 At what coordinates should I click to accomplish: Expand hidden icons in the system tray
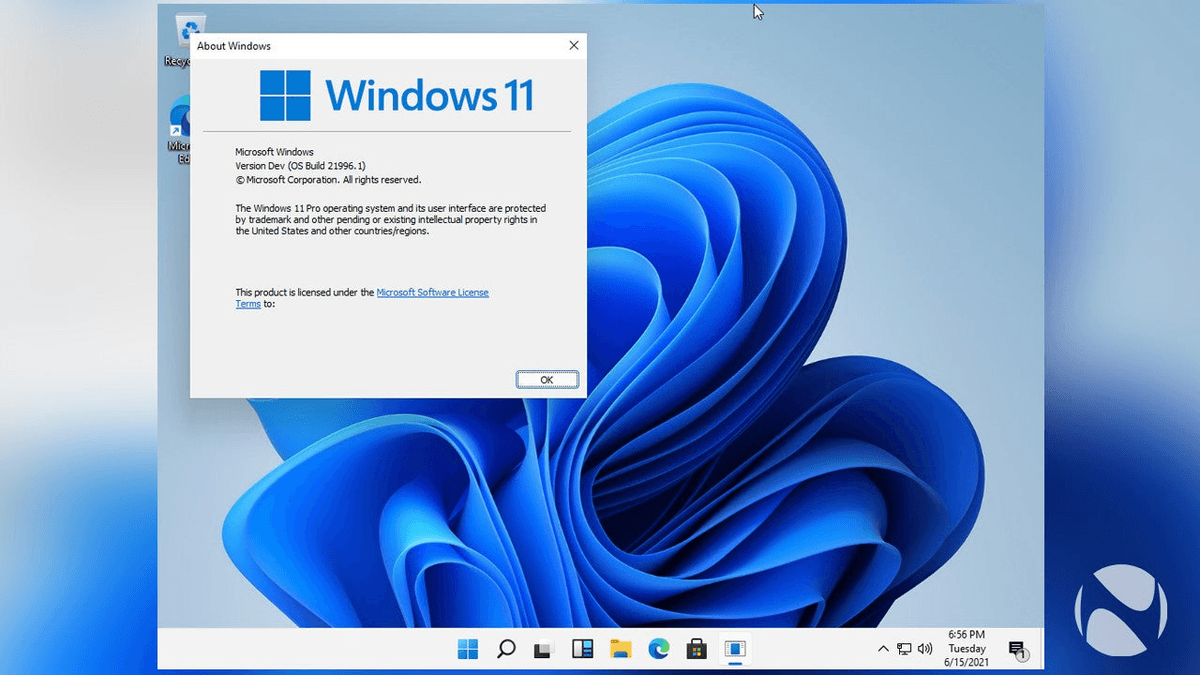[x=883, y=648]
